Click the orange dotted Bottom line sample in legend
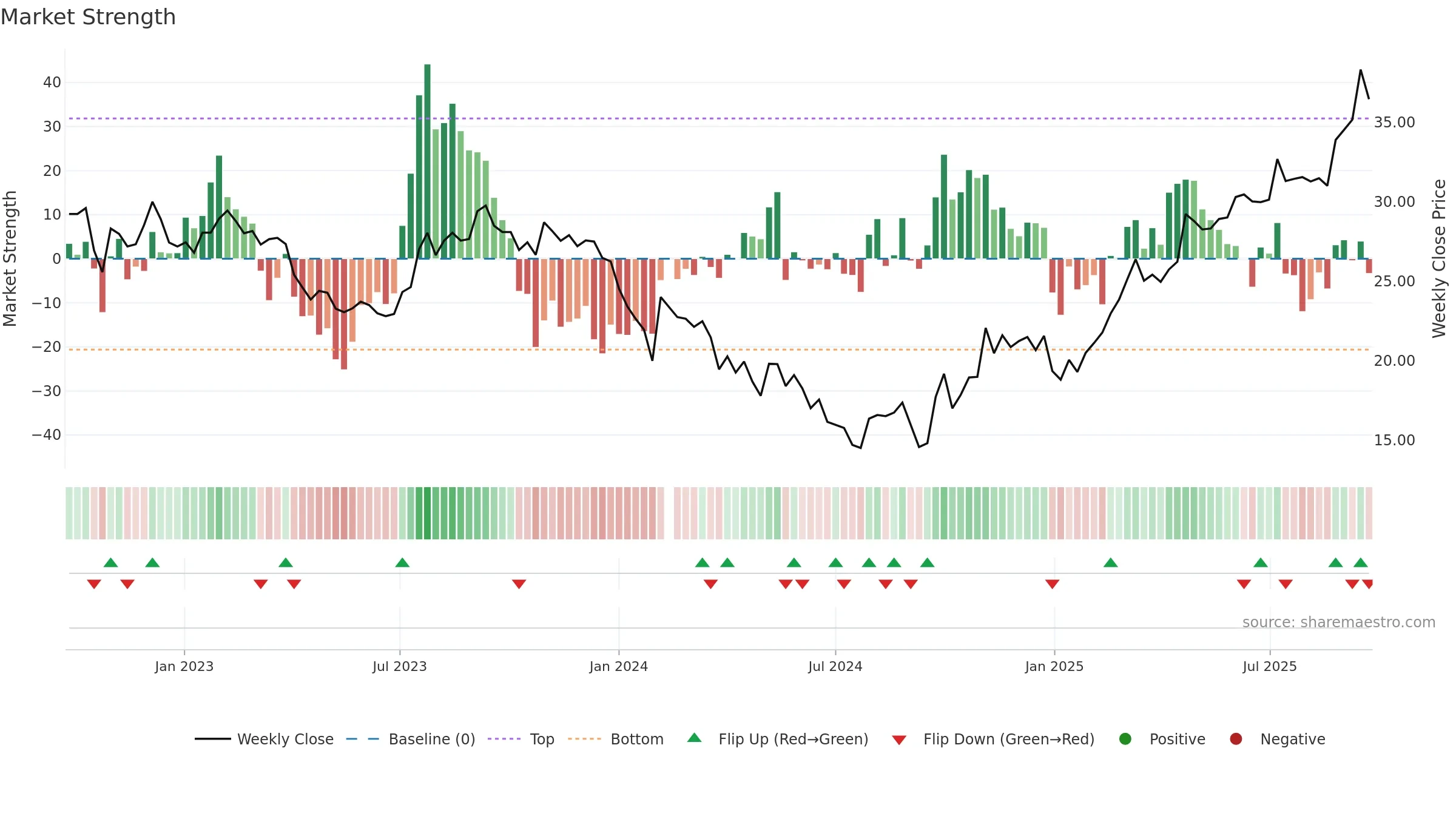This screenshot has height=819, width=1456. click(x=584, y=739)
